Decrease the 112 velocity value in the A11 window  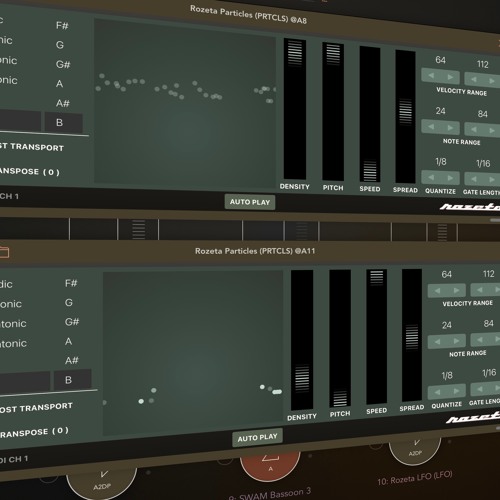tap(479, 290)
